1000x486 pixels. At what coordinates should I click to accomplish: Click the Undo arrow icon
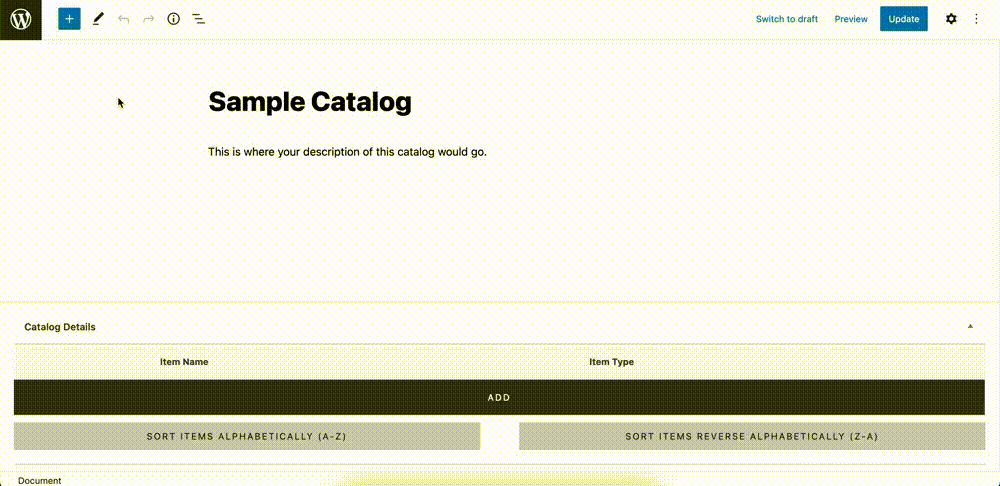(x=124, y=19)
